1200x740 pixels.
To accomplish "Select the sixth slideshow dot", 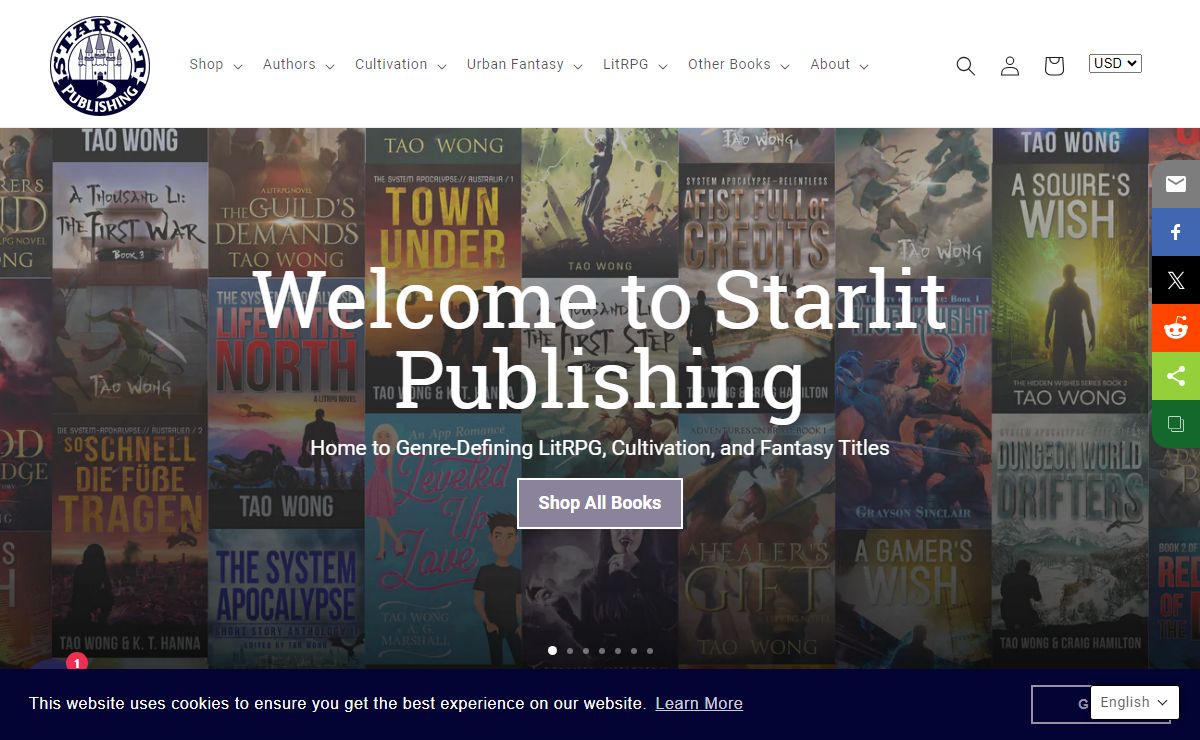I will 633,650.
